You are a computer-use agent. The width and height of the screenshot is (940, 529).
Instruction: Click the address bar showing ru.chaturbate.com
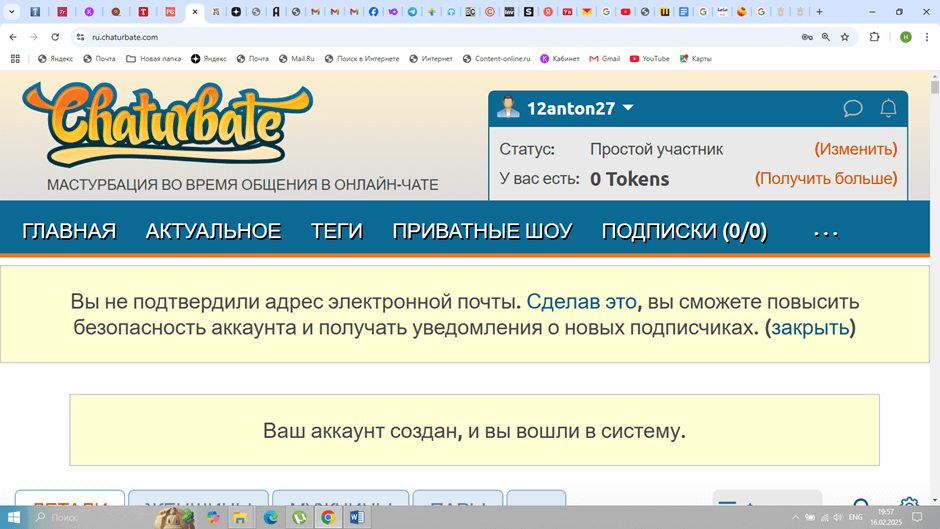pyautogui.click(x=400, y=37)
